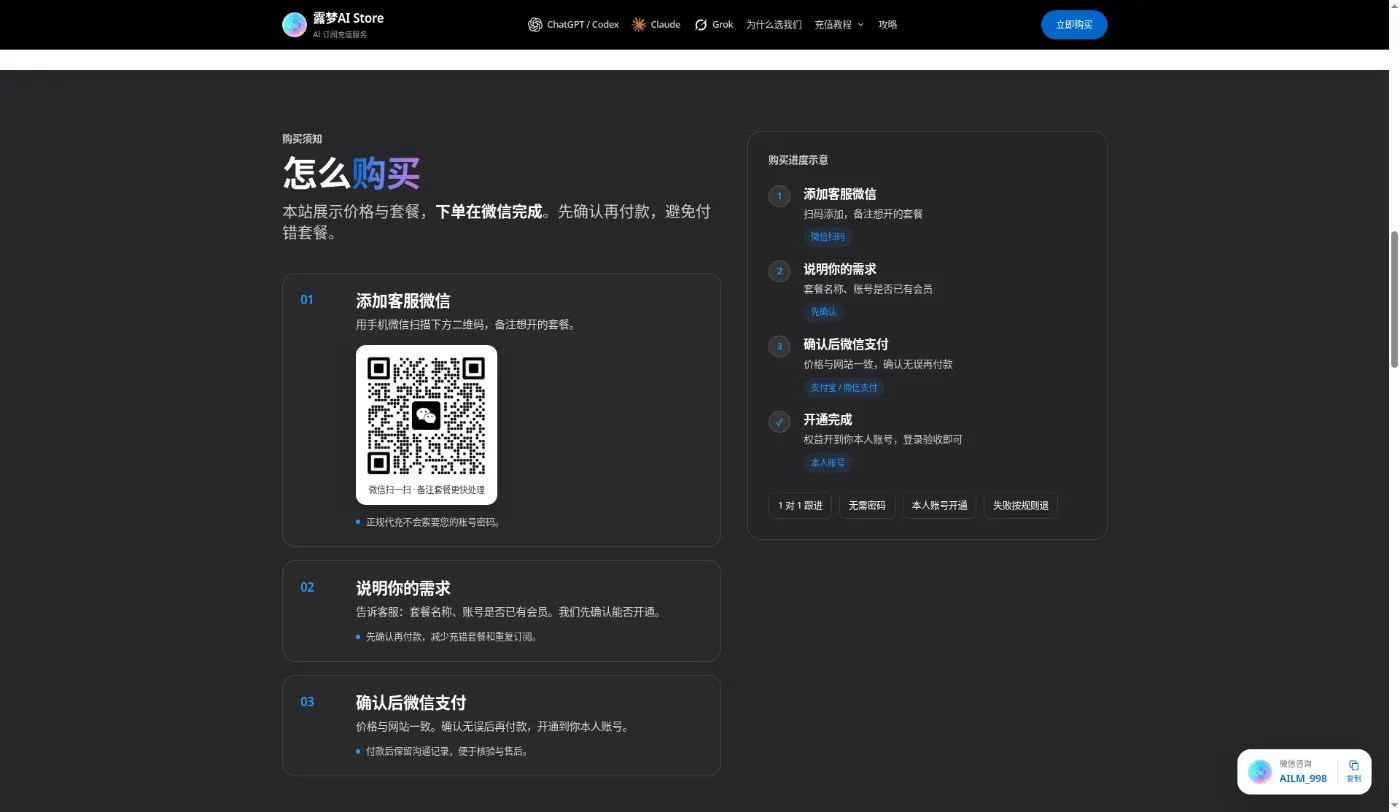The height and width of the screenshot is (812, 1400).
Task: Click the 立即购买 button
Action: click(1074, 25)
